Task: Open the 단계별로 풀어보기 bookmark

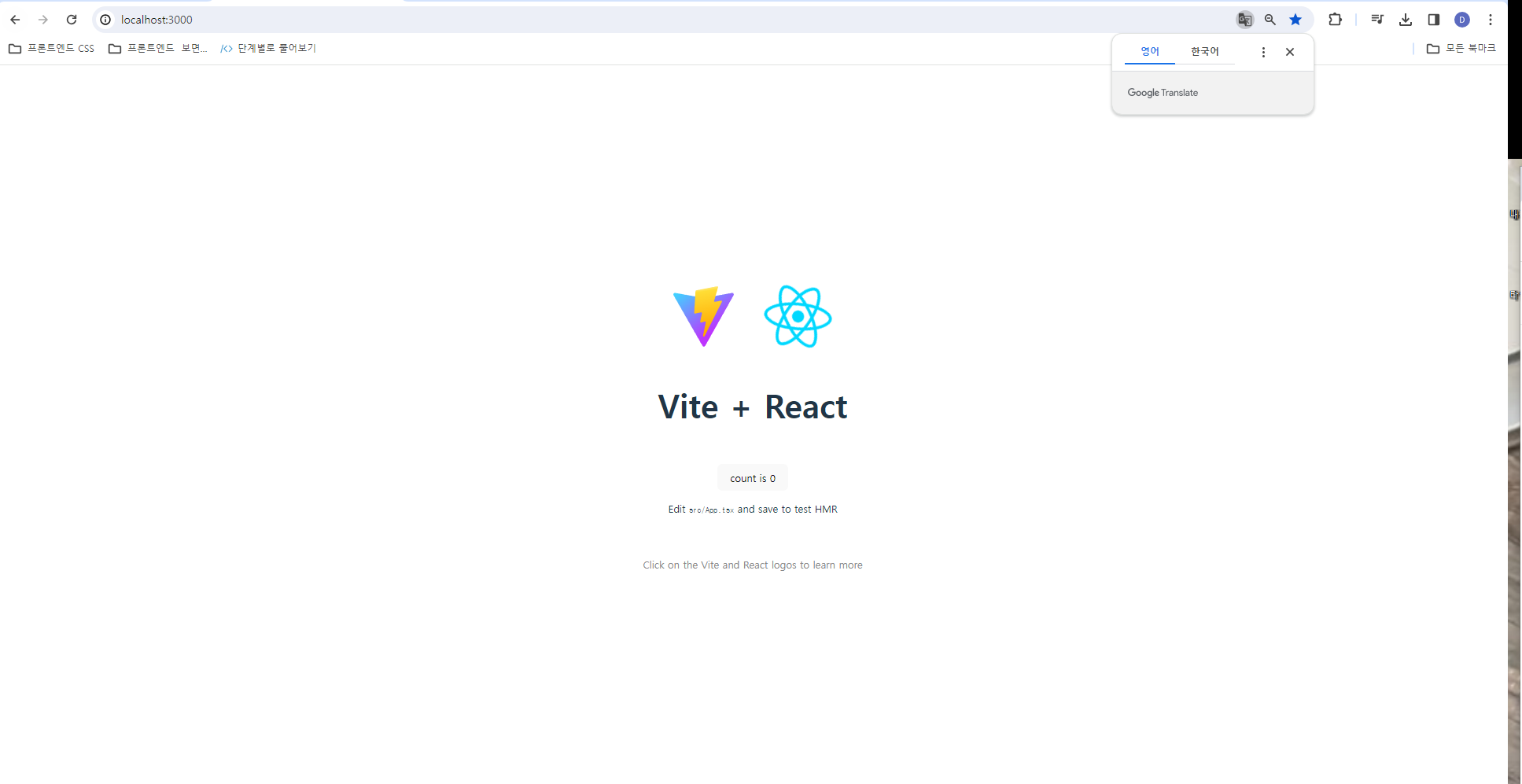Action: [x=268, y=49]
